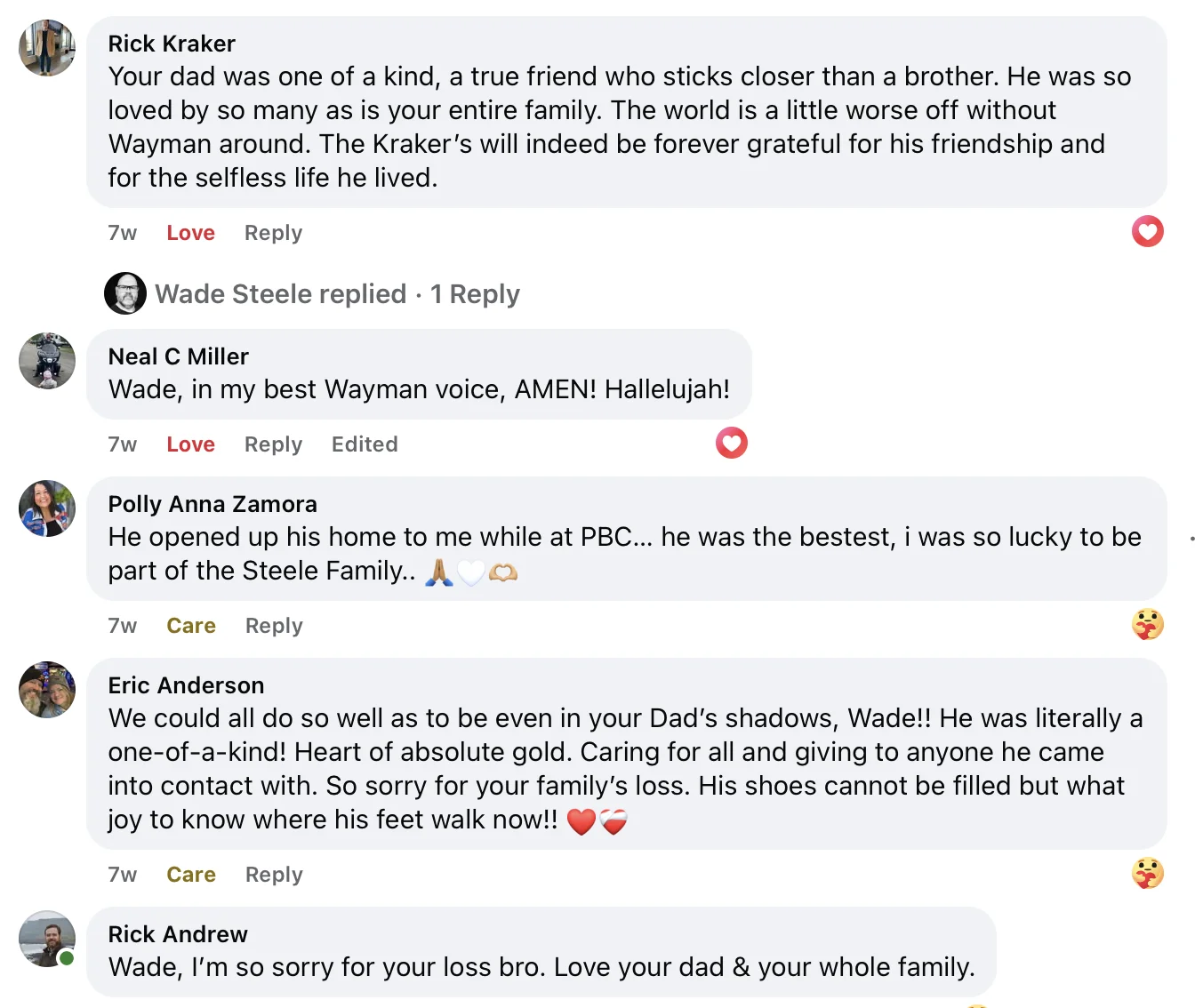Toggle Love on Rick Kraker's comment
Screen dimensions: 1195x1008
tap(190, 233)
